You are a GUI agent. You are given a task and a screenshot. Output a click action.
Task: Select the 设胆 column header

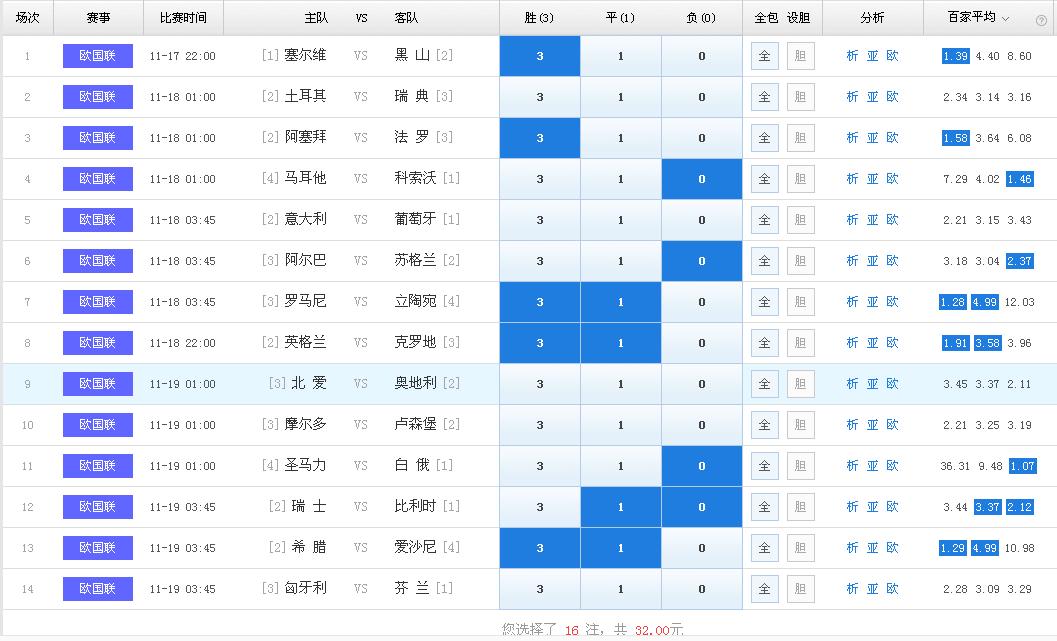(x=798, y=18)
